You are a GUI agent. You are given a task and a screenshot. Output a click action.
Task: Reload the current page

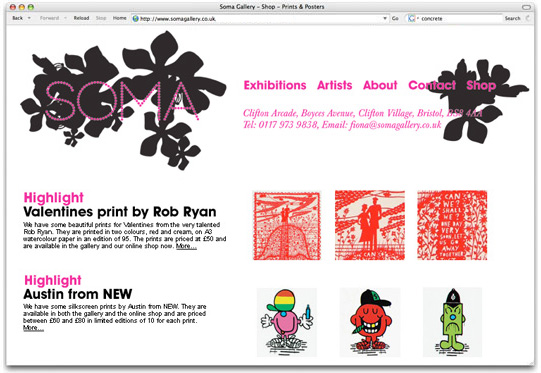(81, 18)
